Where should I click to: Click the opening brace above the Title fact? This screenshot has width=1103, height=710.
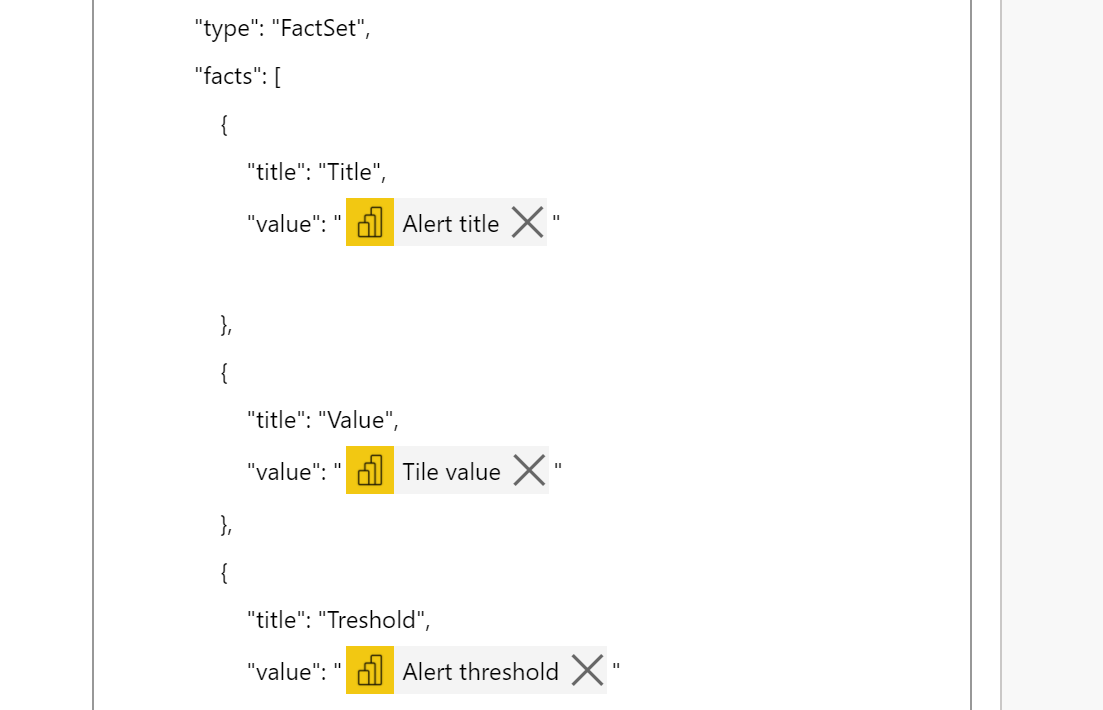226,124
